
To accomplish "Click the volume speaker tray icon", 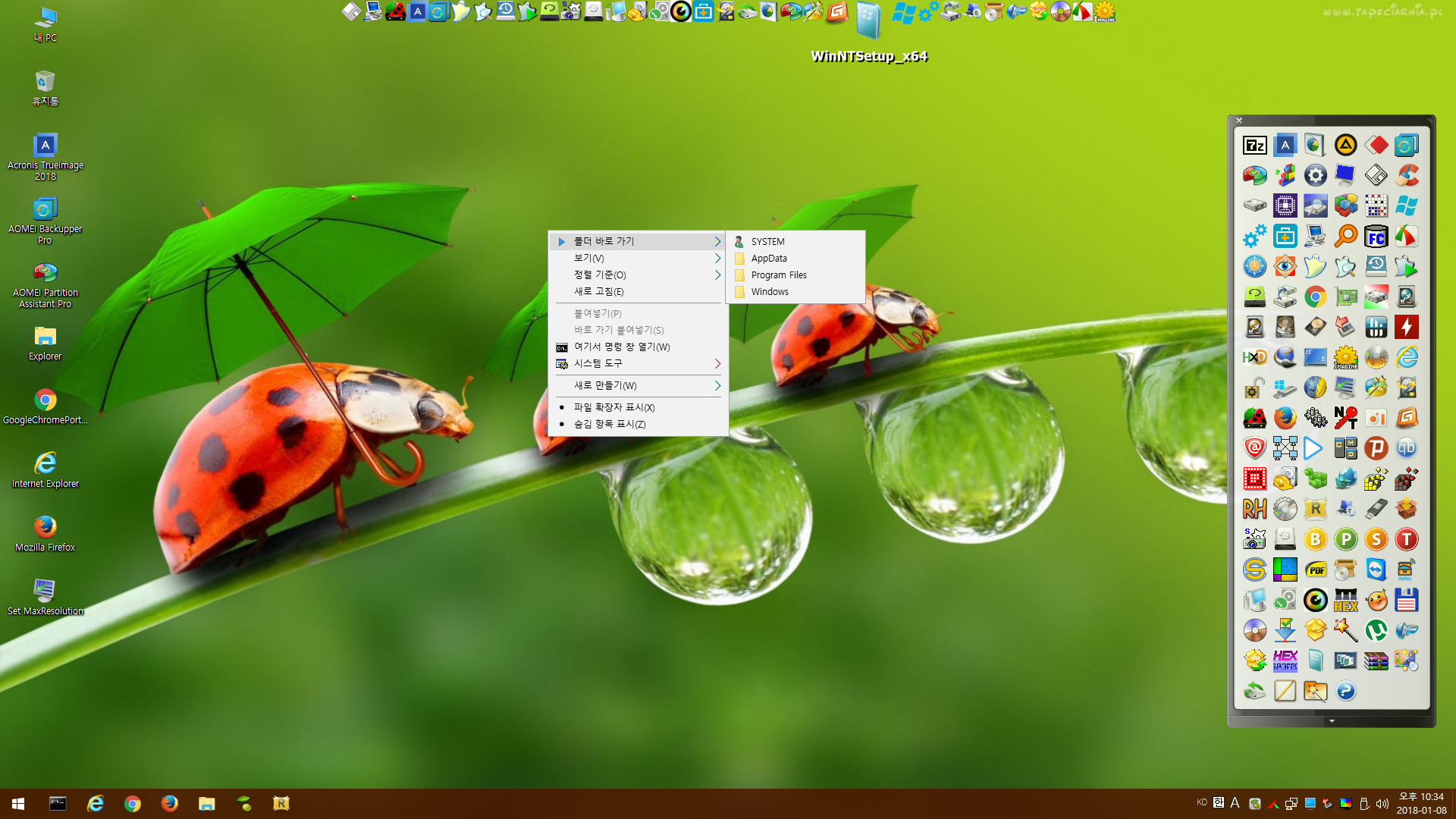I will coord(1382,804).
